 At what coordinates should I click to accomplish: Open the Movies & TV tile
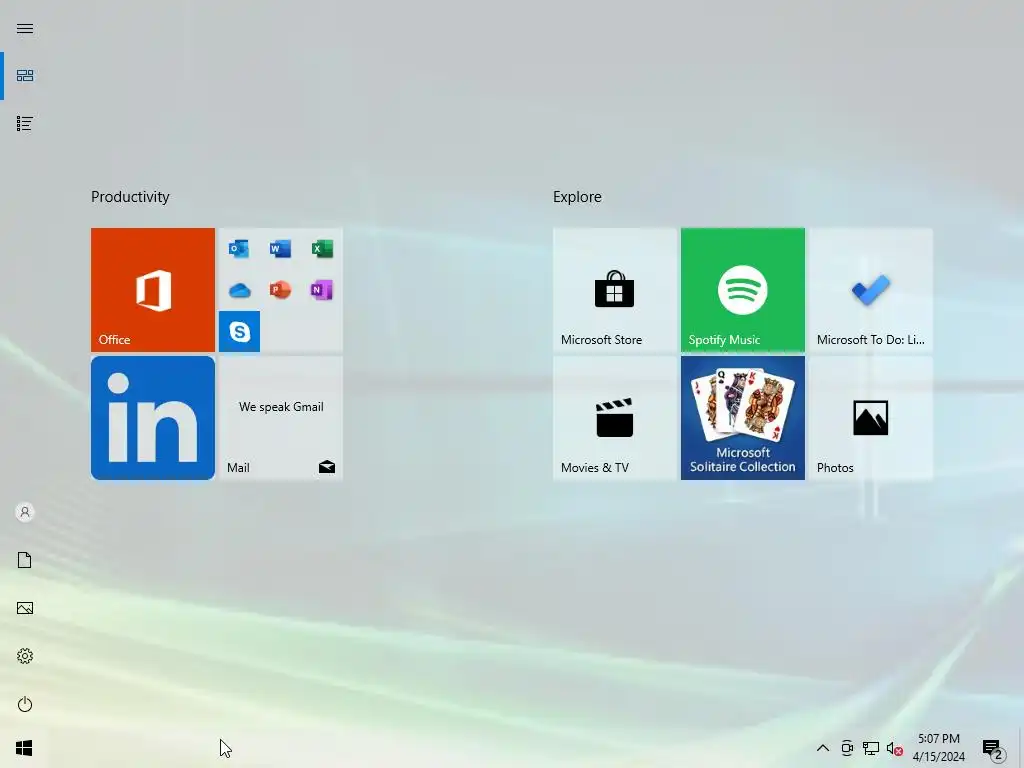[615, 418]
